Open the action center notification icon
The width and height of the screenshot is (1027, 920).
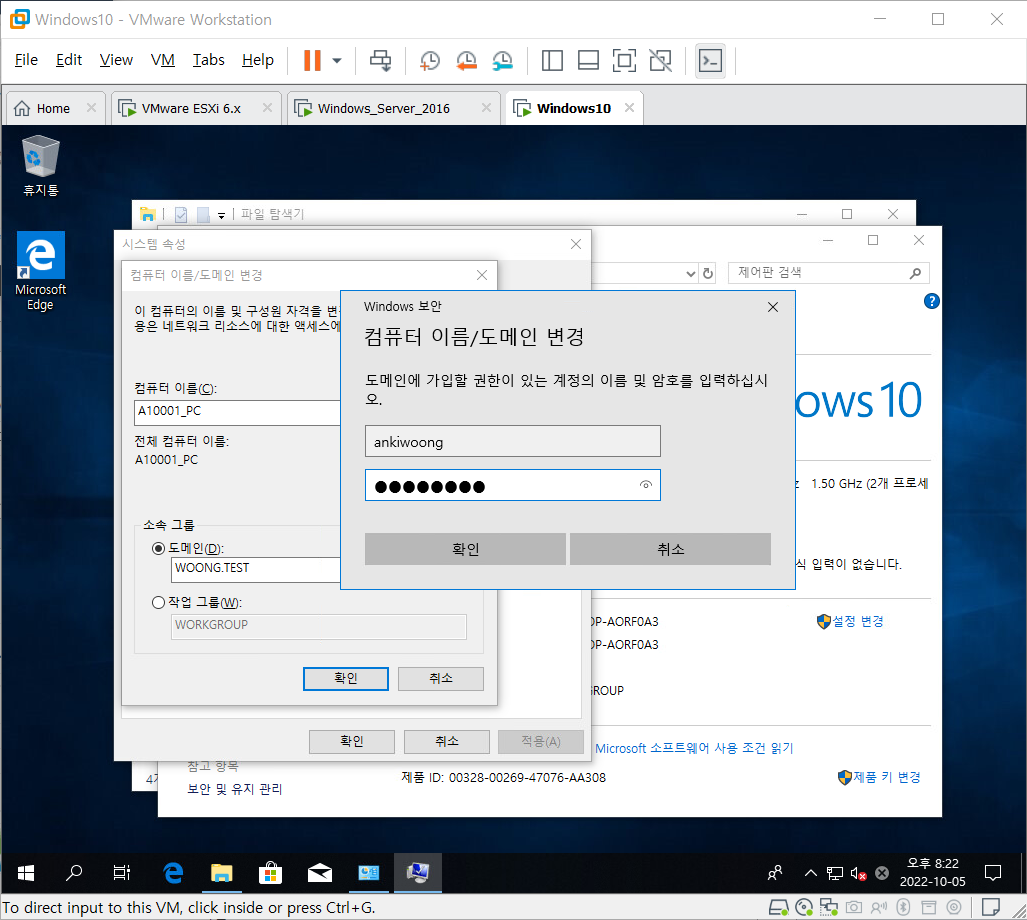coord(993,872)
